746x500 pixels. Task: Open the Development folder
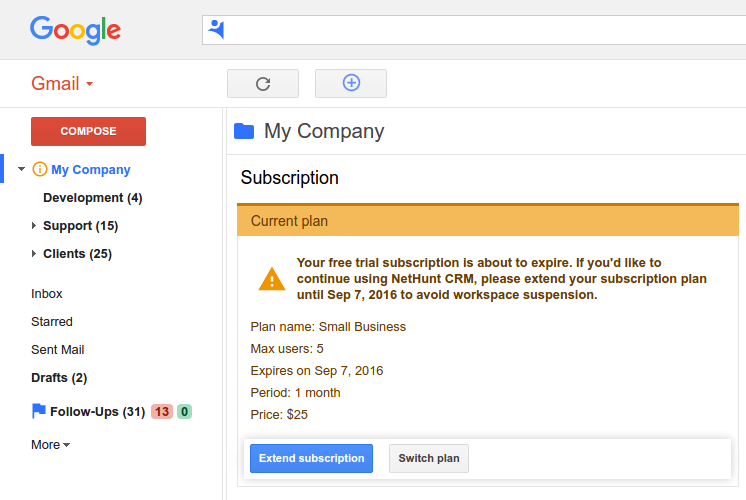[93, 198]
